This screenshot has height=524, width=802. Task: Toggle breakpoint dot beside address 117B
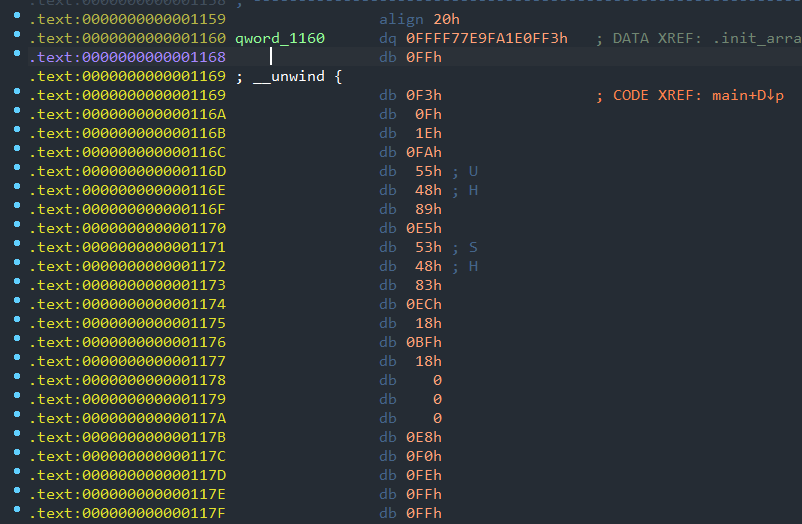pyautogui.click(x=17, y=435)
